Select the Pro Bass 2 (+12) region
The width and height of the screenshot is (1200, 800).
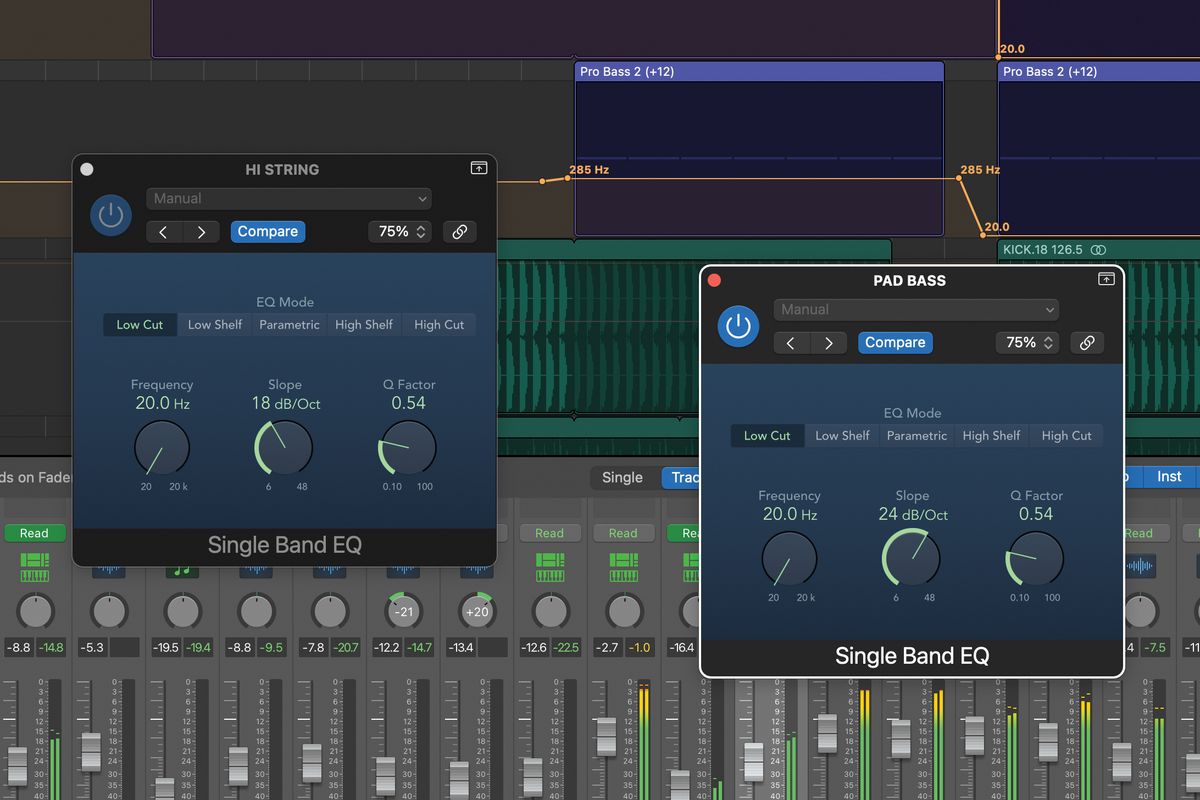point(758,71)
